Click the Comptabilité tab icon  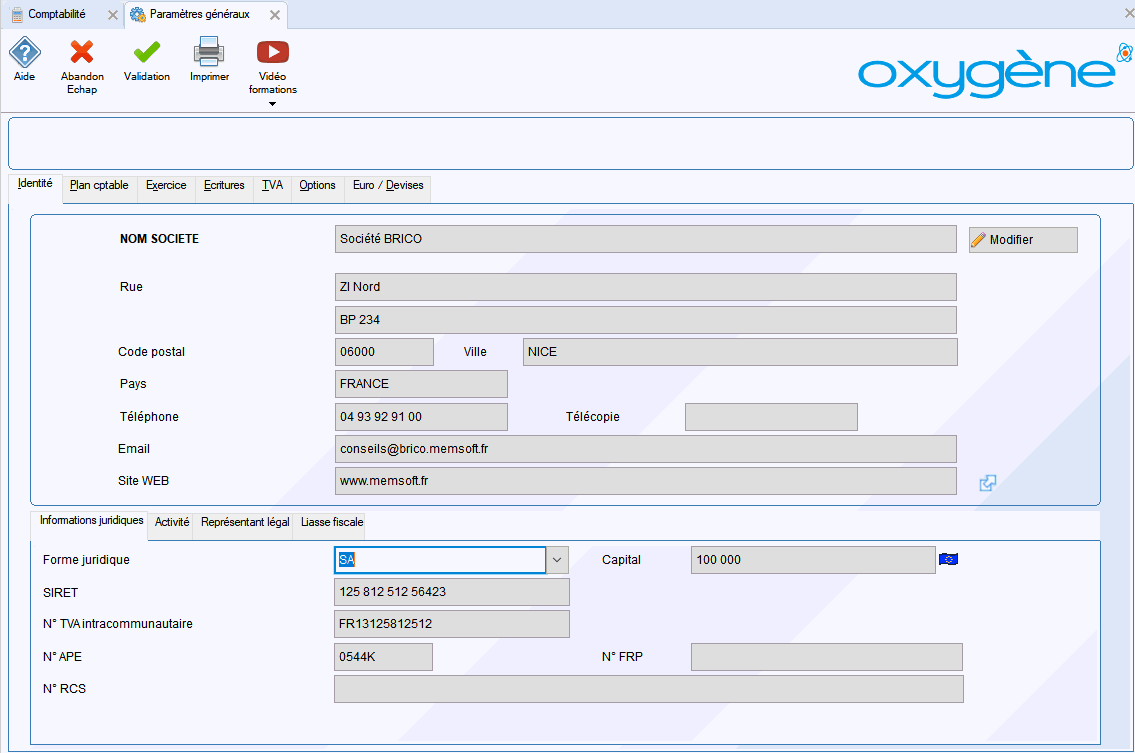pos(17,14)
